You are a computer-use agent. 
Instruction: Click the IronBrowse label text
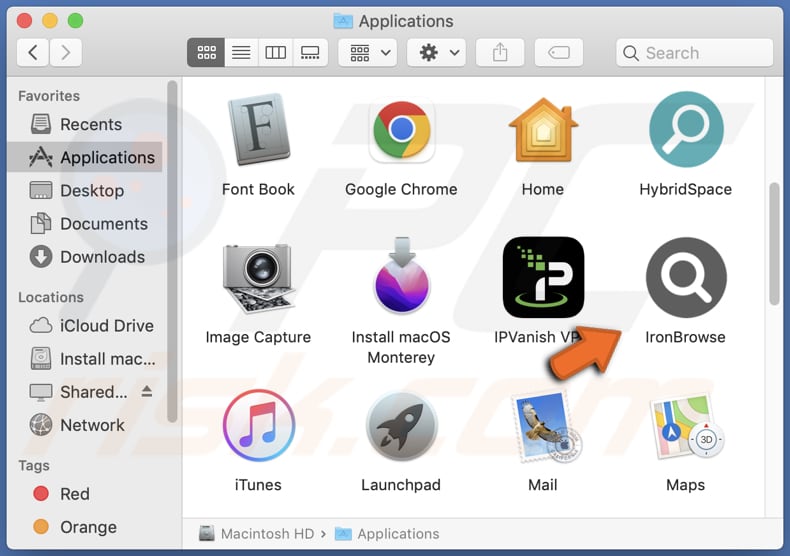coord(686,337)
